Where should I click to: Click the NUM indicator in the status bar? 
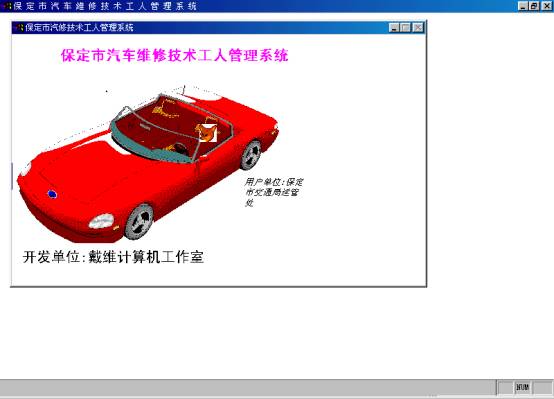(523, 388)
